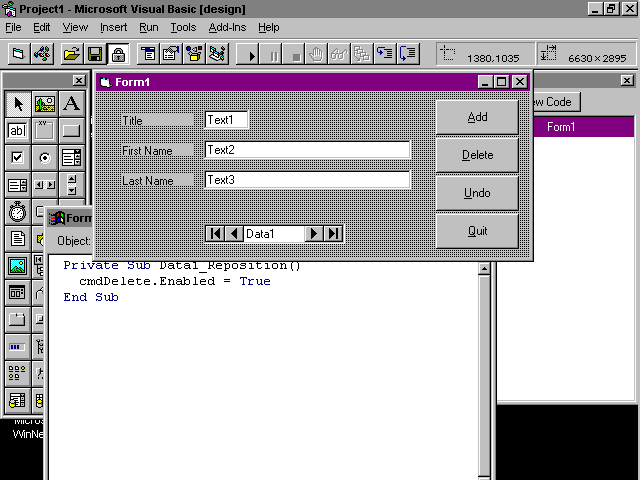The height and width of the screenshot is (480, 640).
Task: Toggle the Lock Controls padlock button
Action: [118, 54]
